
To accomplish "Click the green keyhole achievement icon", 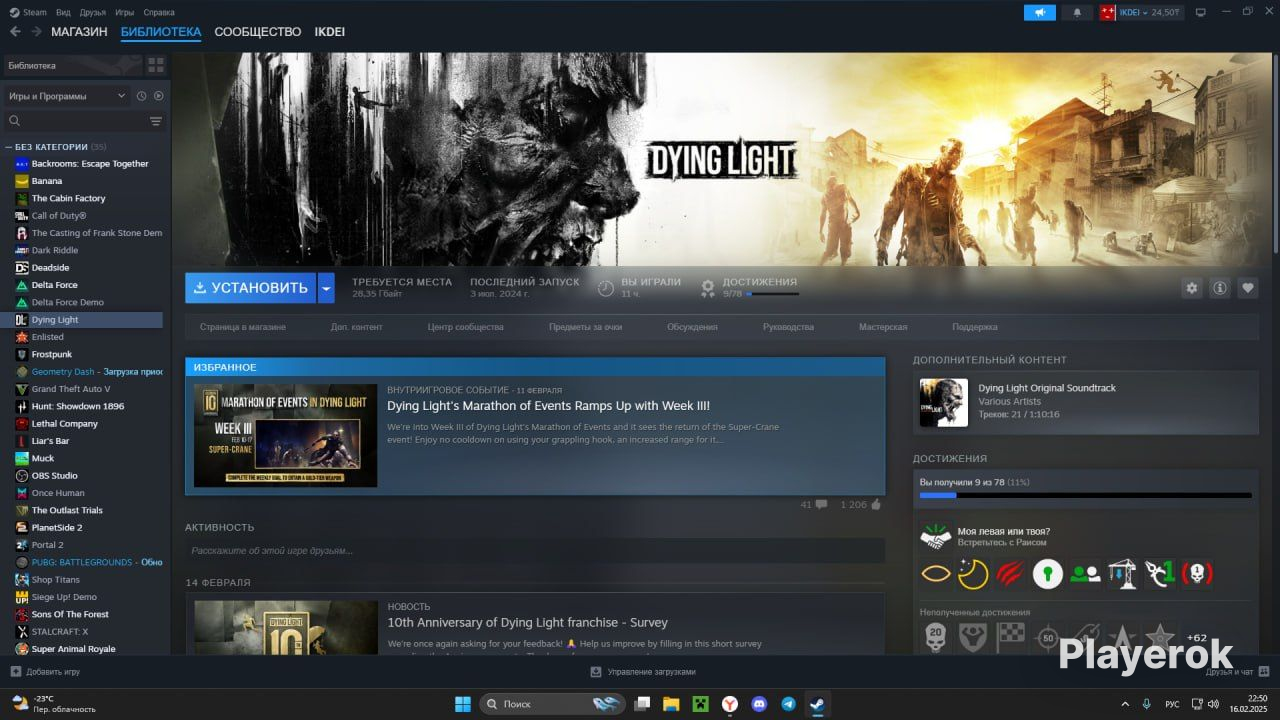I will coord(1047,574).
